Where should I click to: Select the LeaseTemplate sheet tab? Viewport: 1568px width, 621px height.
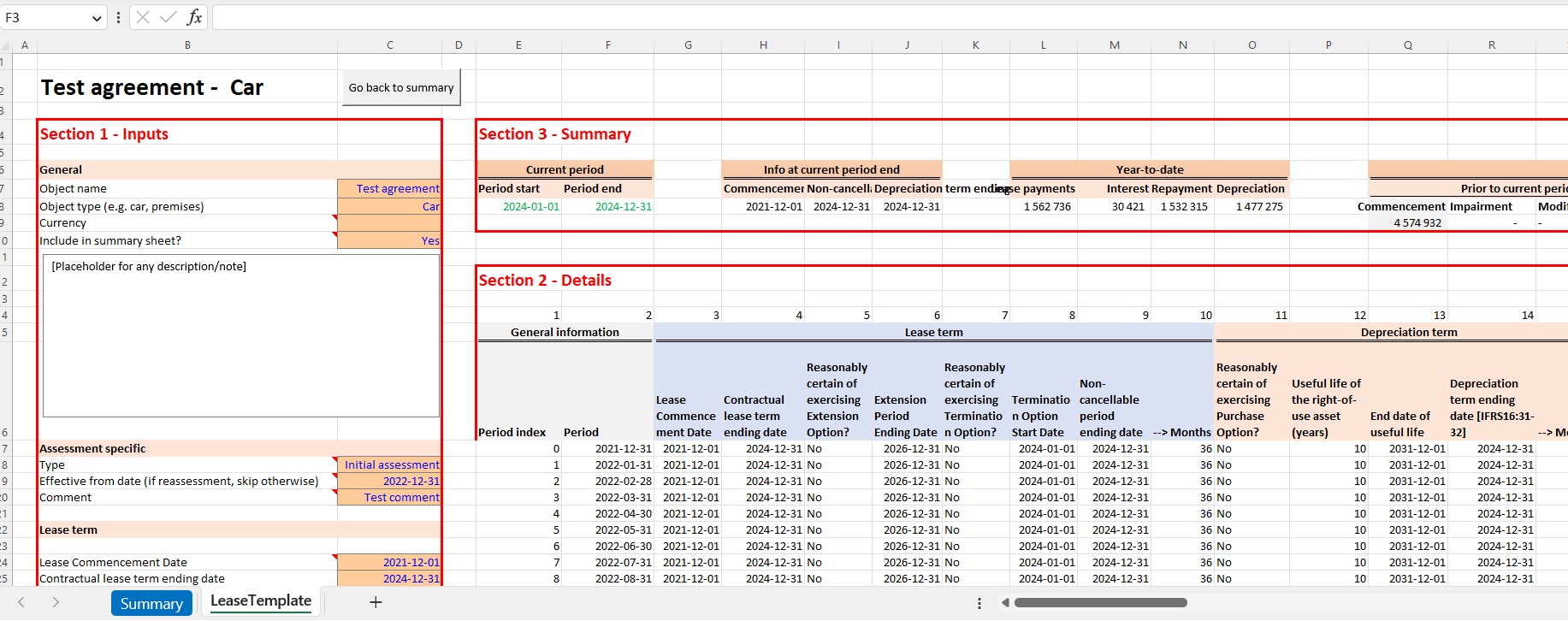[x=261, y=600]
